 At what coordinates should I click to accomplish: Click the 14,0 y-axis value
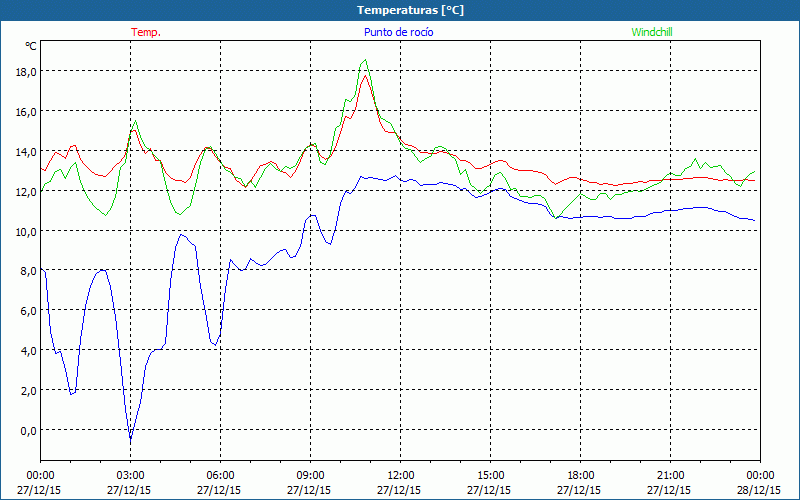click(x=26, y=152)
